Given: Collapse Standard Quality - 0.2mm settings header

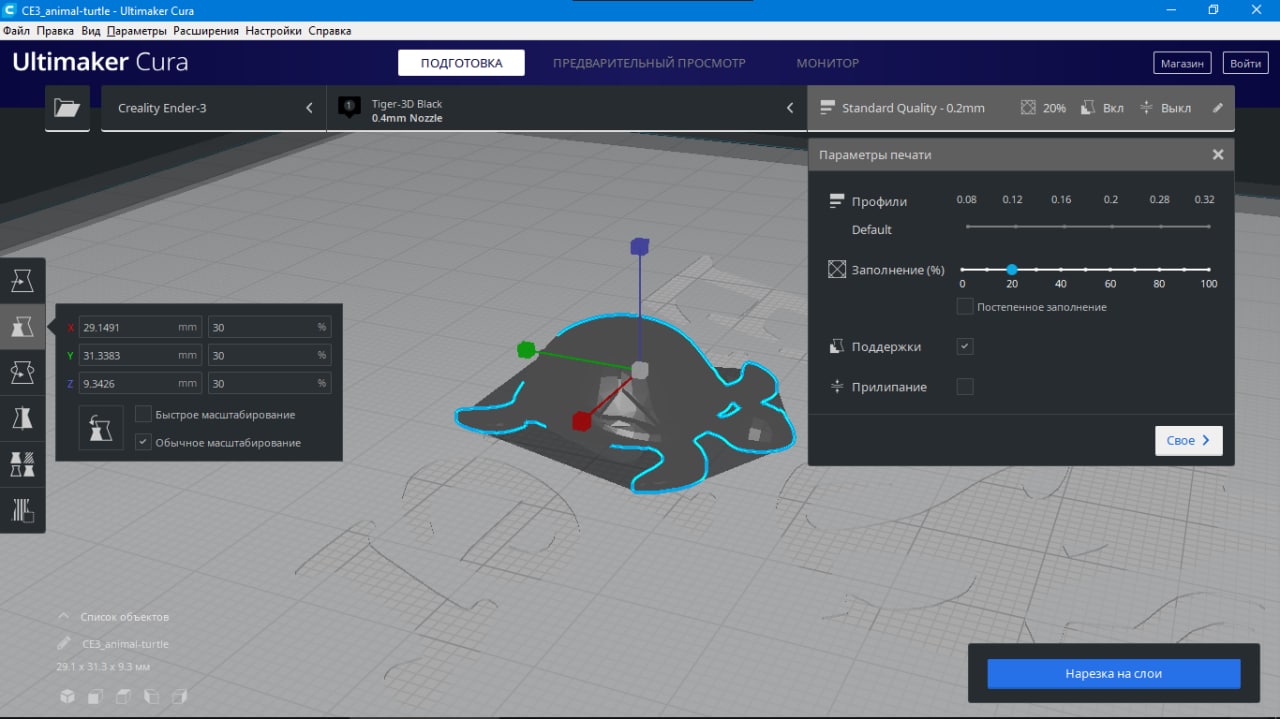Looking at the screenshot, I should tap(1021, 108).
